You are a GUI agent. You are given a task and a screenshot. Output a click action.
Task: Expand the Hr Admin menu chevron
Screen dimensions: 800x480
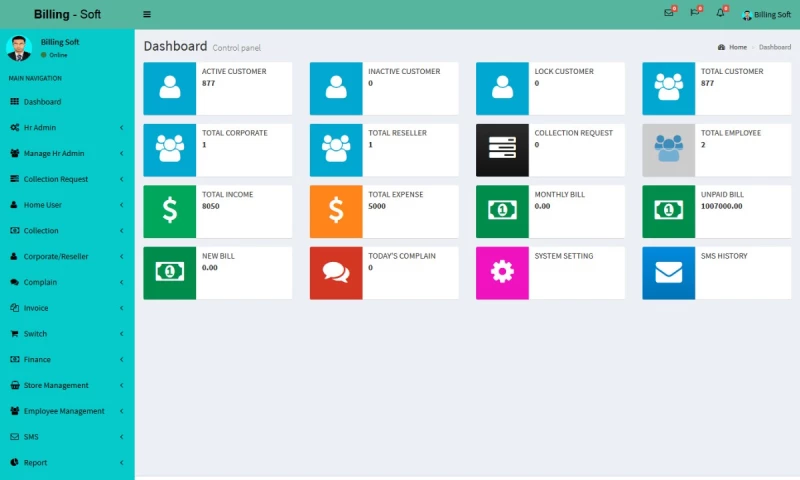point(121,128)
